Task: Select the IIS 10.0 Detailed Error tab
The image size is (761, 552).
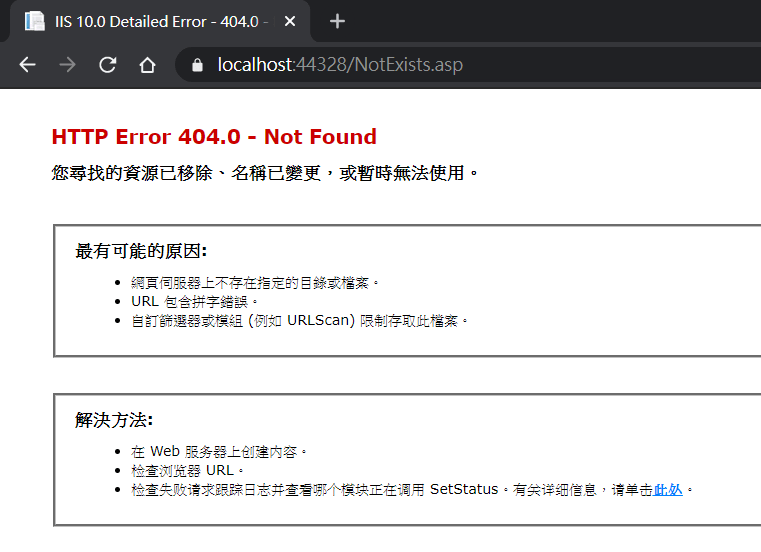Action: [160, 21]
